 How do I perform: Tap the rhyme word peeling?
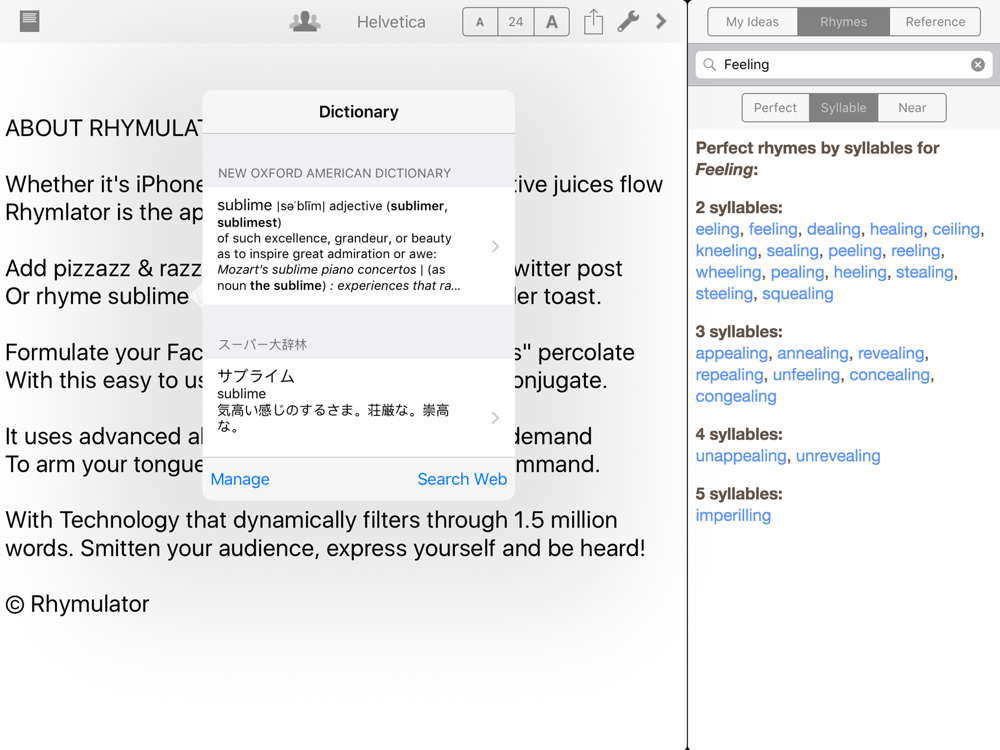pyautogui.click(x=855, y=251)
